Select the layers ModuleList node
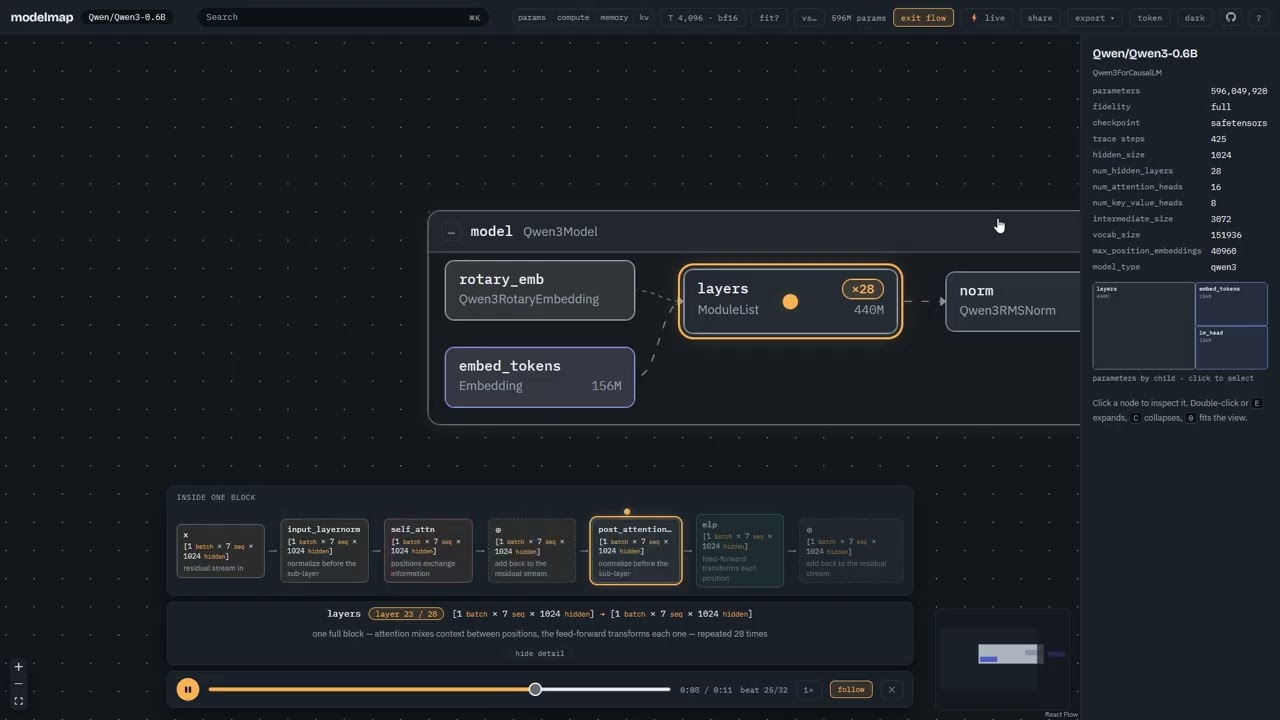Screen dimensions: 1280x720 790,301
